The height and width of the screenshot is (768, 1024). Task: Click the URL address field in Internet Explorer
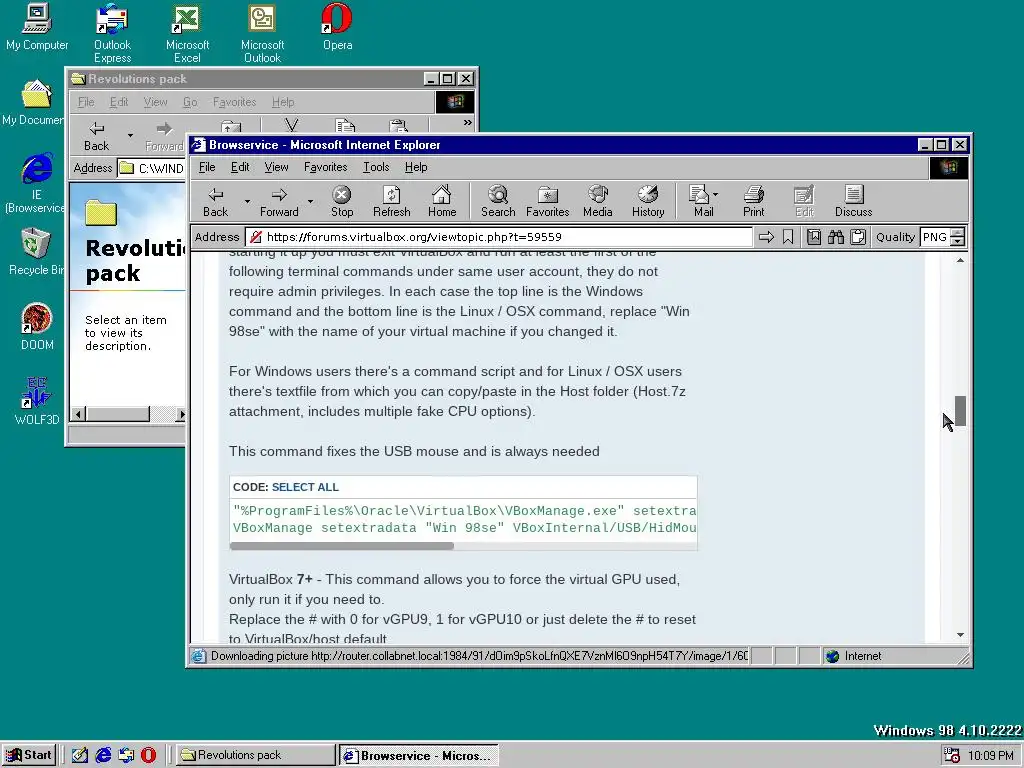[x=499, y=237]
